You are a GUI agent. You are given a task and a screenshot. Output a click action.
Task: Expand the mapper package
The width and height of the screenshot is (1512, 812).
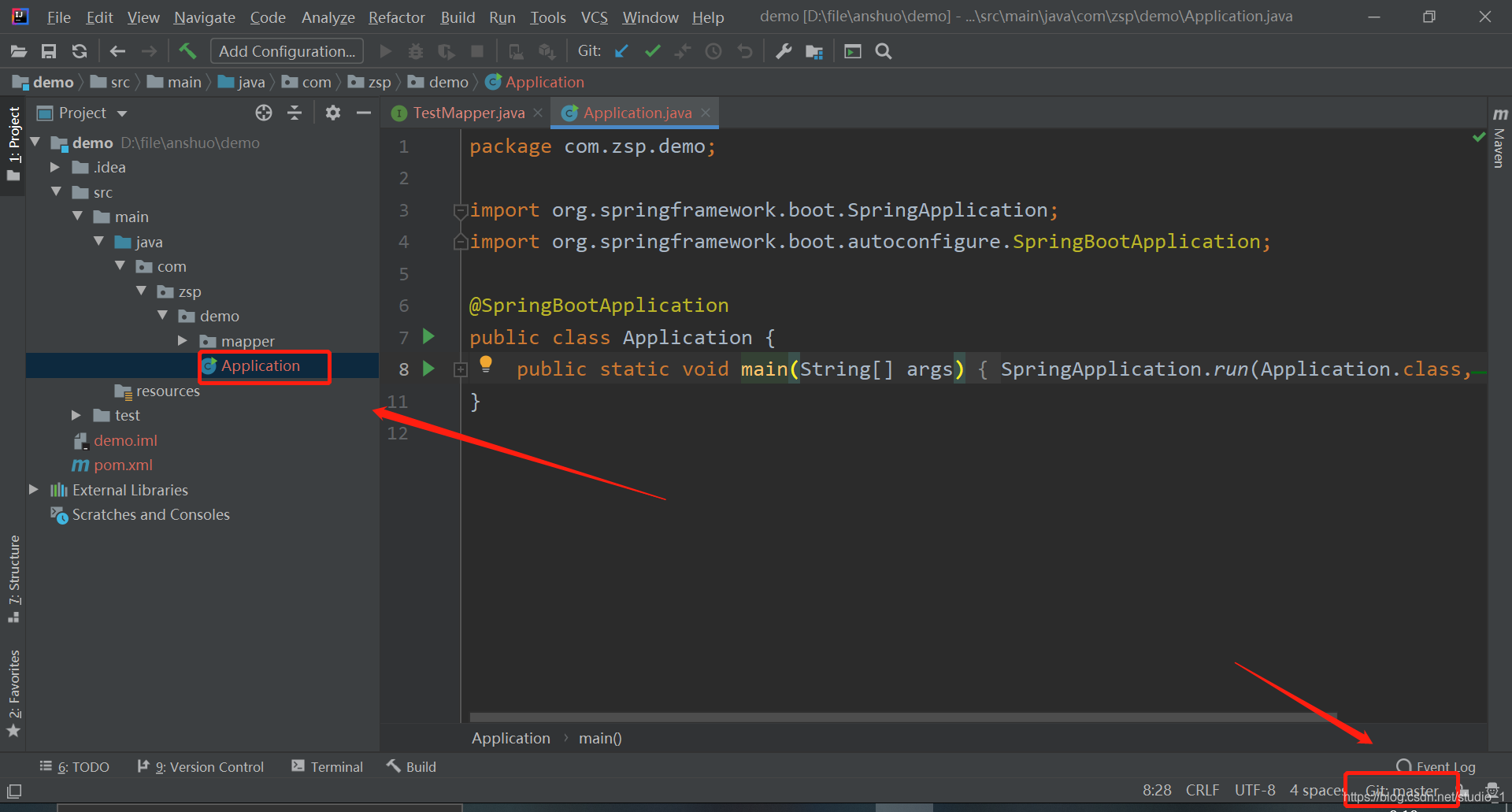183,340
